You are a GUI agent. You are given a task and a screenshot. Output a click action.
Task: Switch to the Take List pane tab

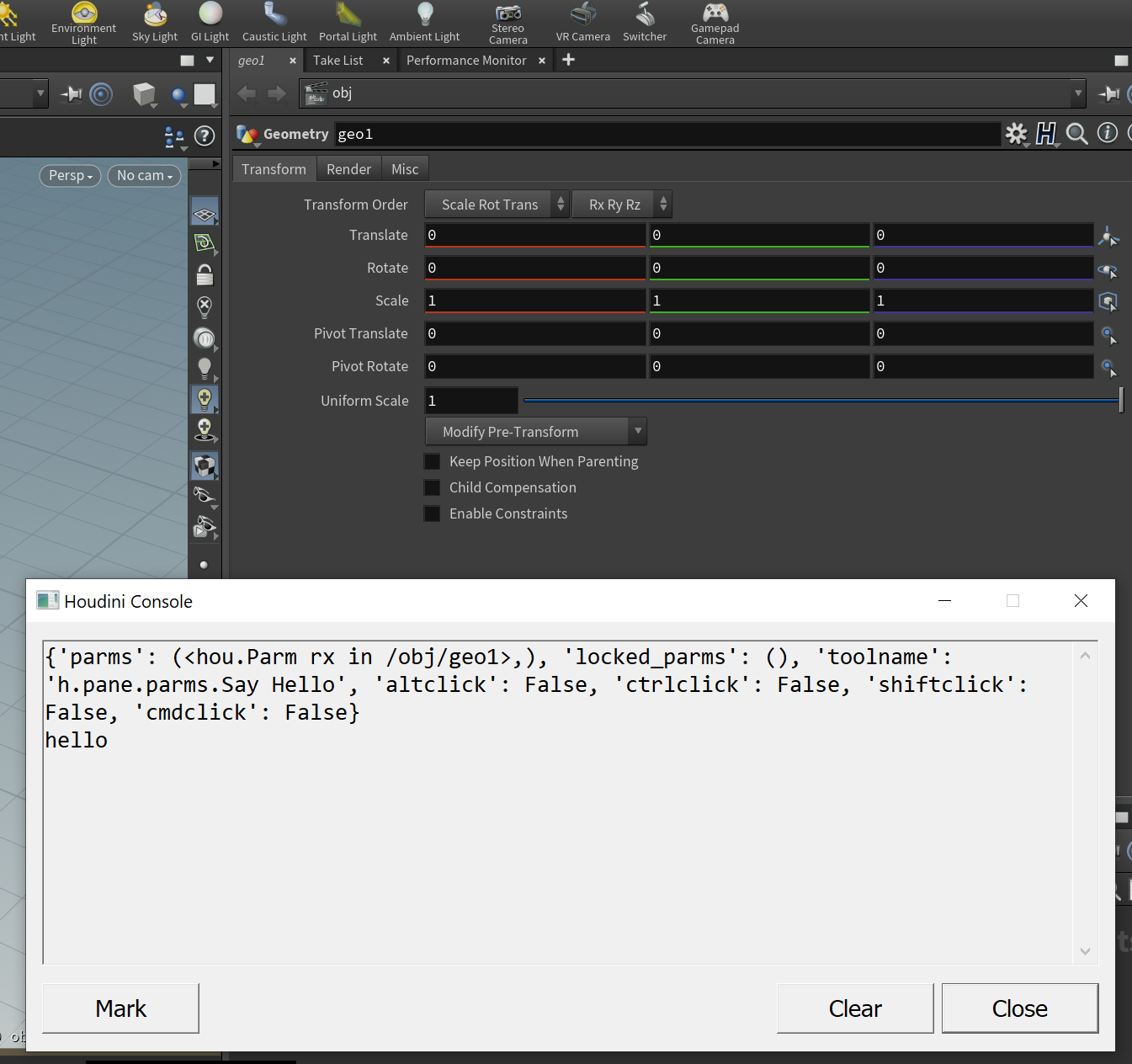[338, 61]
